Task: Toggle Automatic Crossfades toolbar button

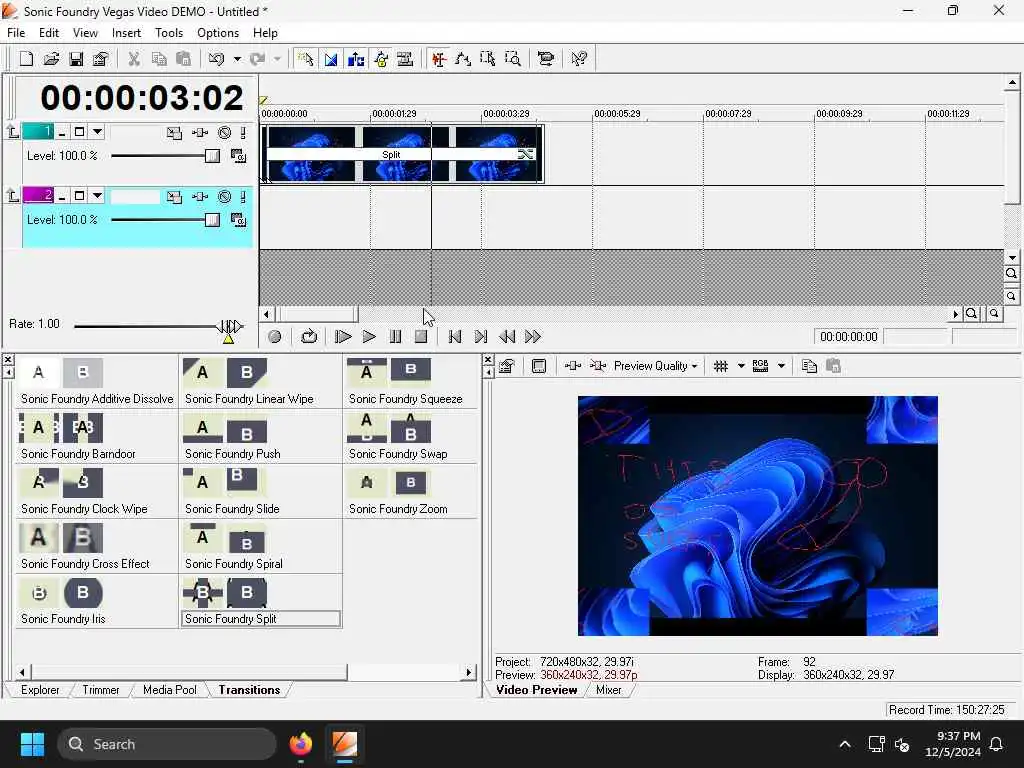Action: [x=330, y=59]
